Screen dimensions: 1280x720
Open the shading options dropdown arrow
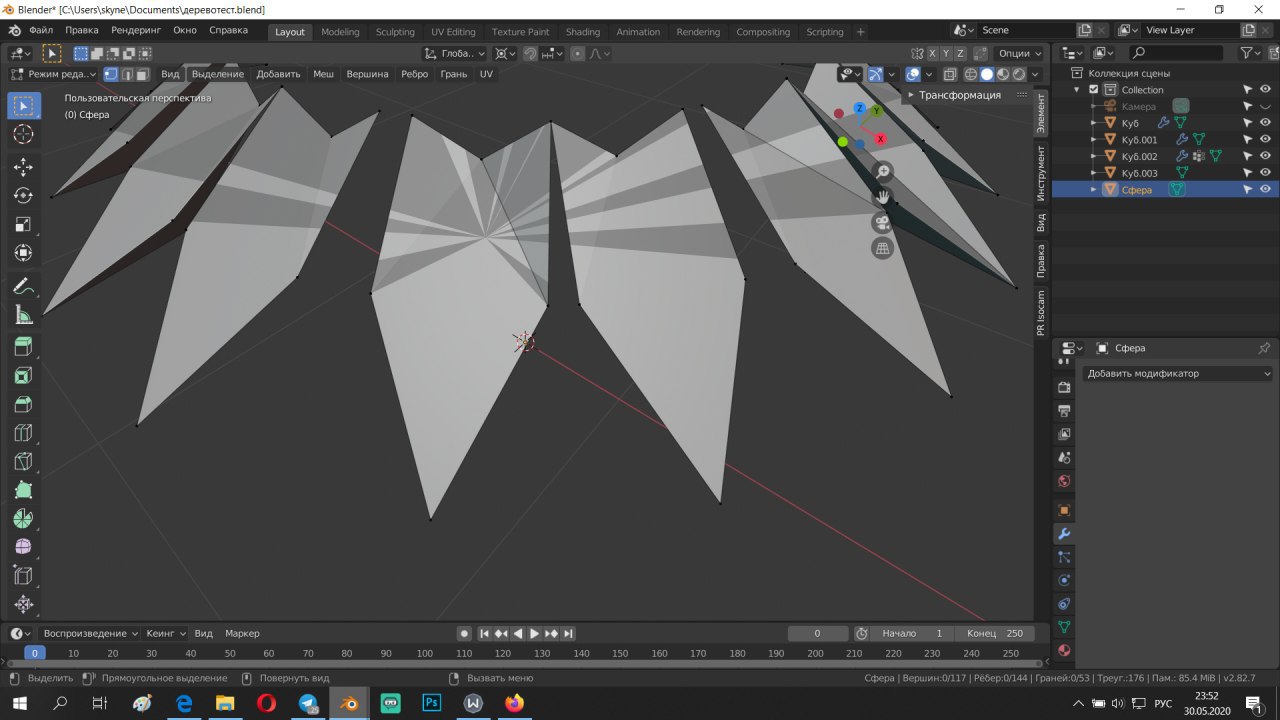click(x=1036, y=74)
